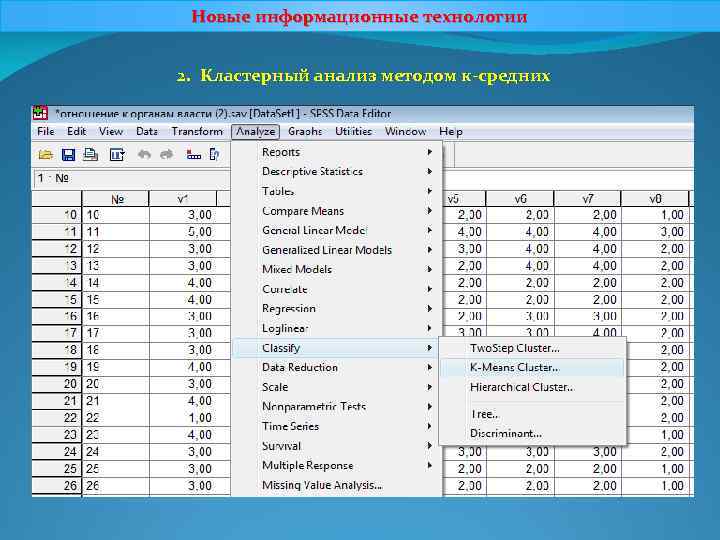Expand the Scale submenu
720x540 pixels.
337,387
